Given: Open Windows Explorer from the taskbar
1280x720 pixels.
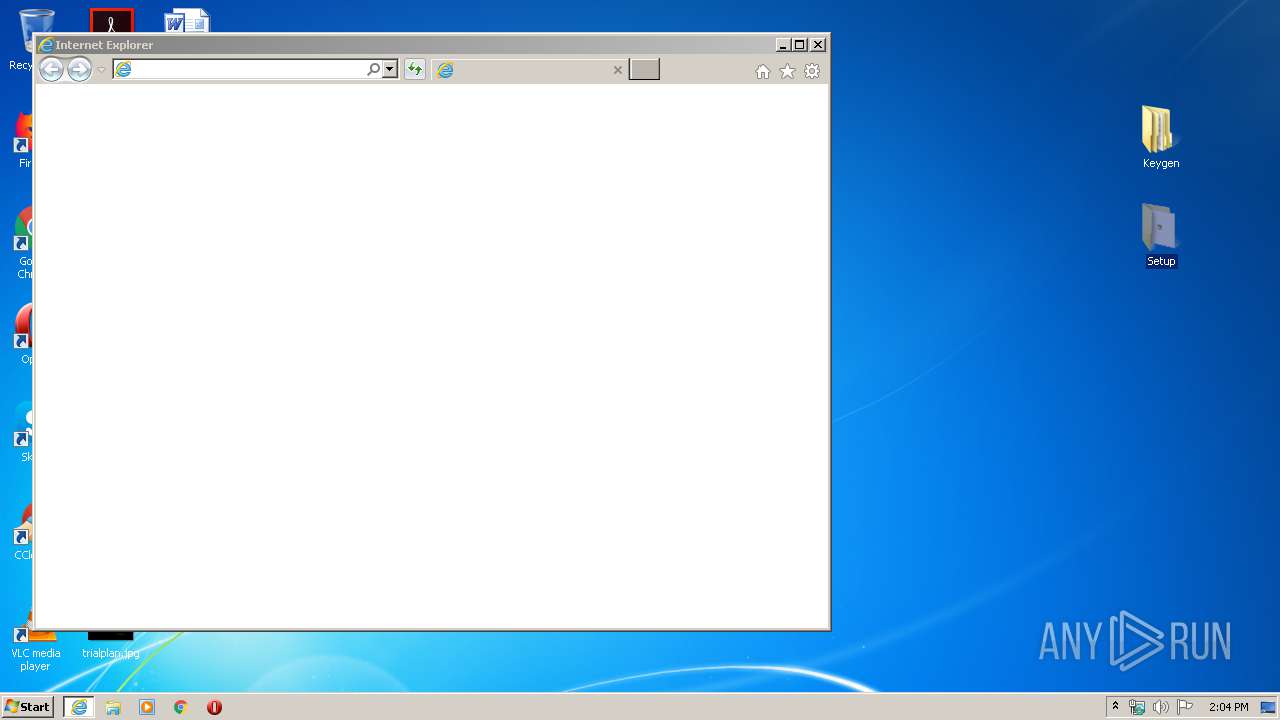Looking at the screenshot, I should pos(113,707).
